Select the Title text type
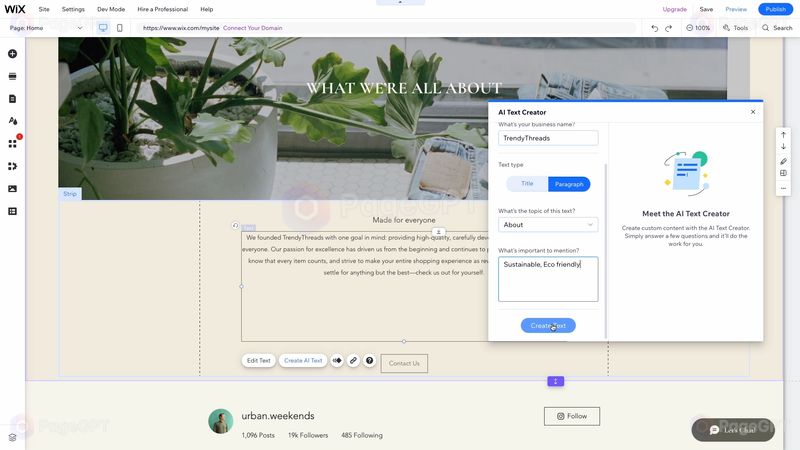The height and width of the screenshot is (450, 800). 527,184
